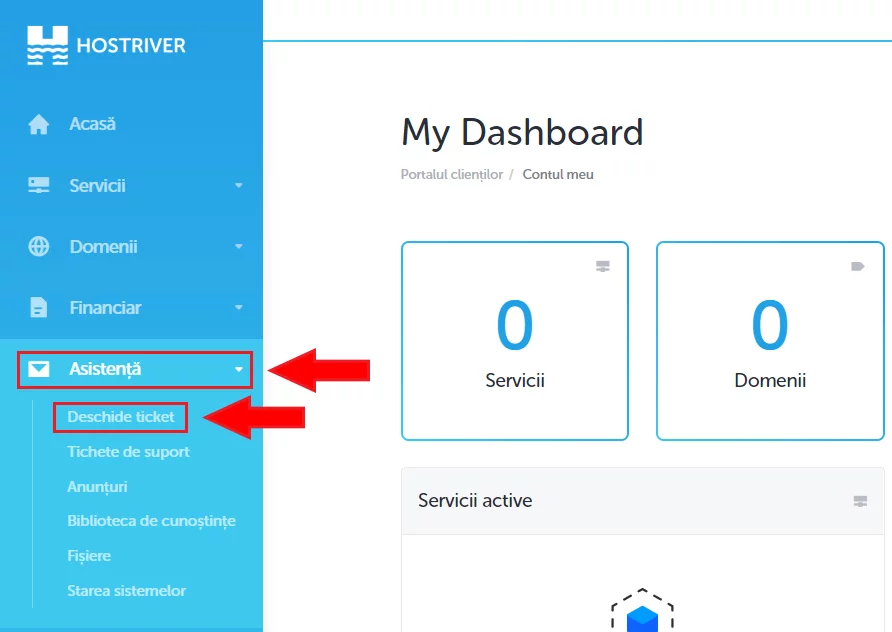This screenshot has height=632, width=892.
Task: Click the Domenii globe icon
Action: [39, 247]
